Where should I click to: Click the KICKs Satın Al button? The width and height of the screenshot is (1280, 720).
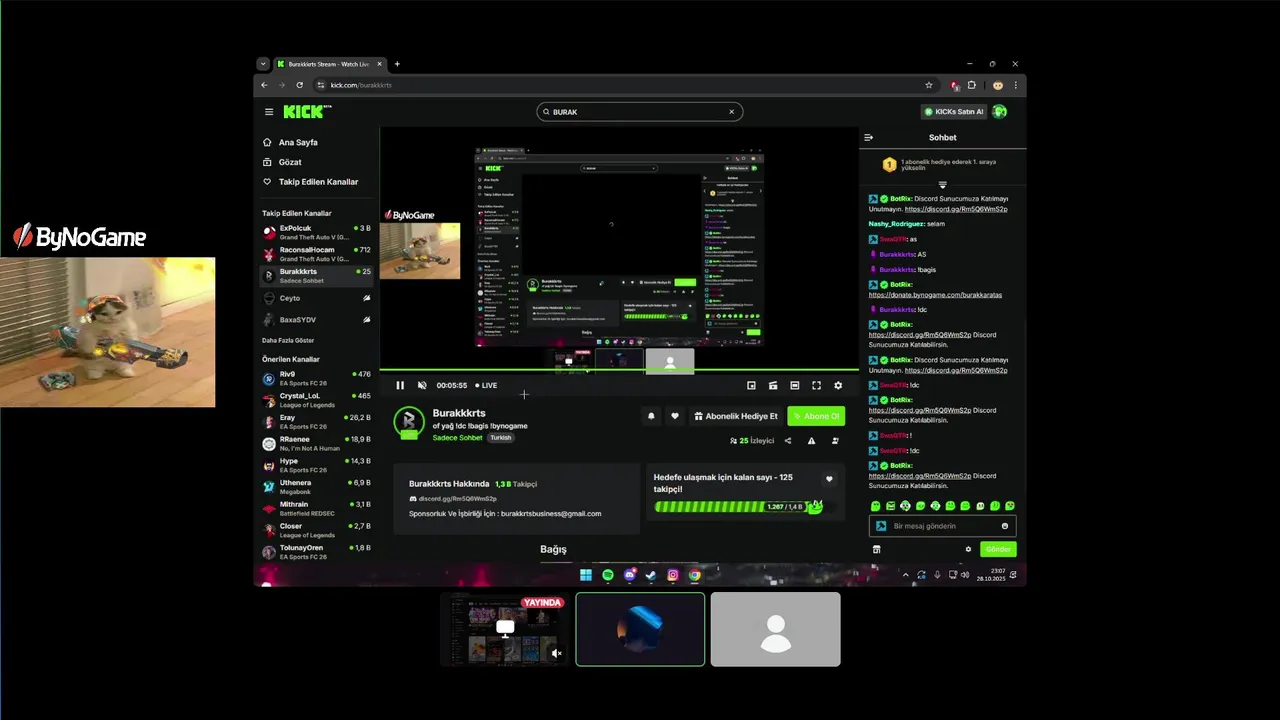pos(953,112)
